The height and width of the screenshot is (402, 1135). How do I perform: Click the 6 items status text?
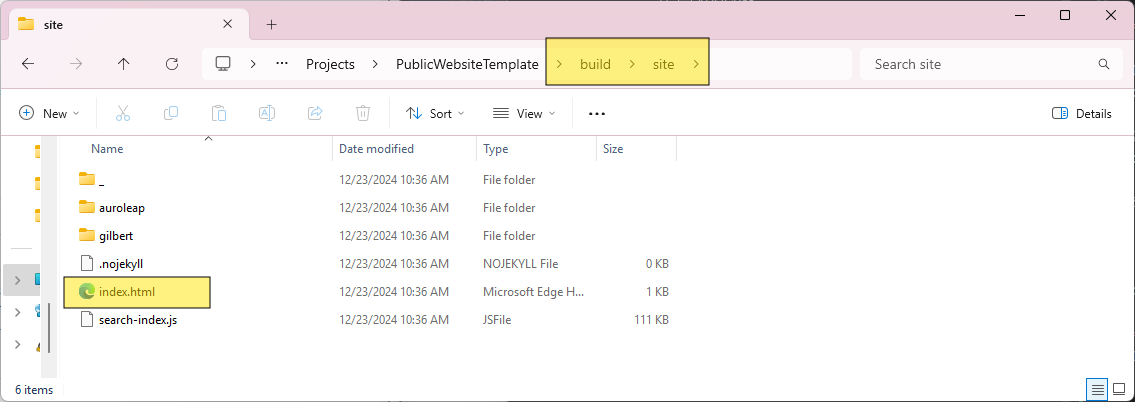tap(34, 390)
